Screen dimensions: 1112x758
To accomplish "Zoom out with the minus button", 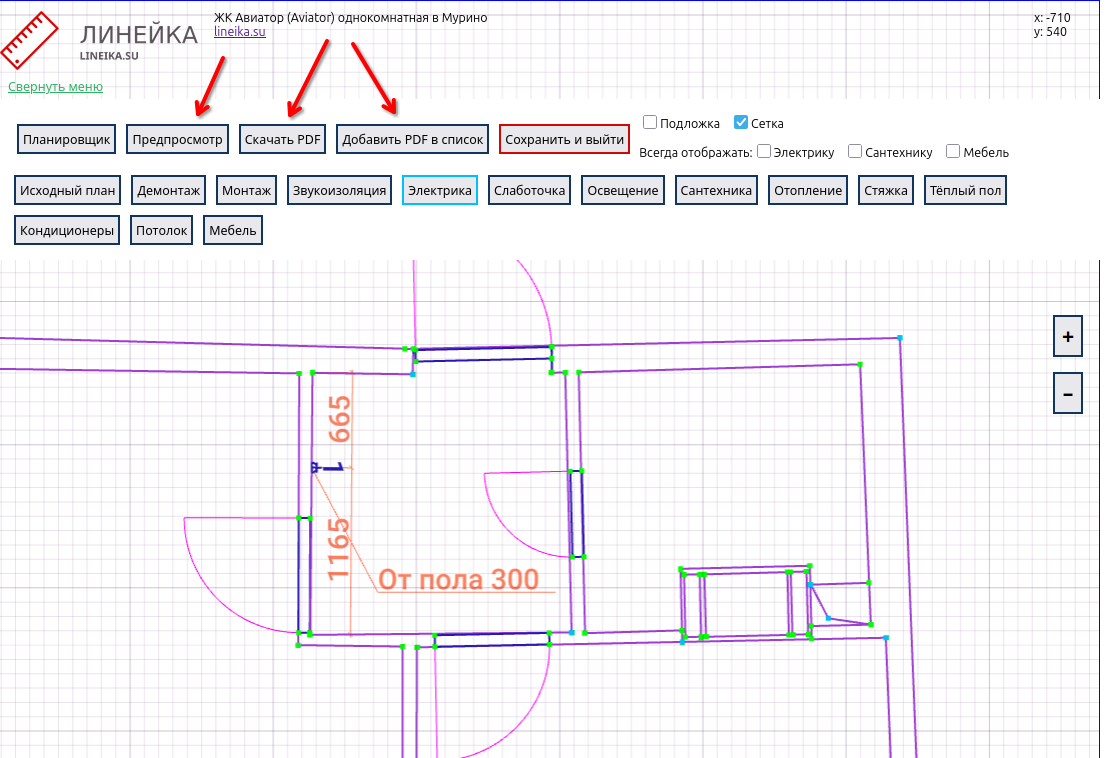I will coord(1067,394).
